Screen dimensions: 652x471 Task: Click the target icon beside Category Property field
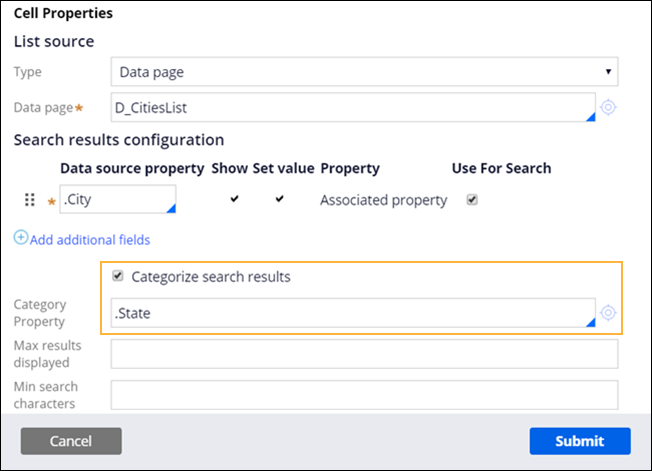click(x=608, y=314)
